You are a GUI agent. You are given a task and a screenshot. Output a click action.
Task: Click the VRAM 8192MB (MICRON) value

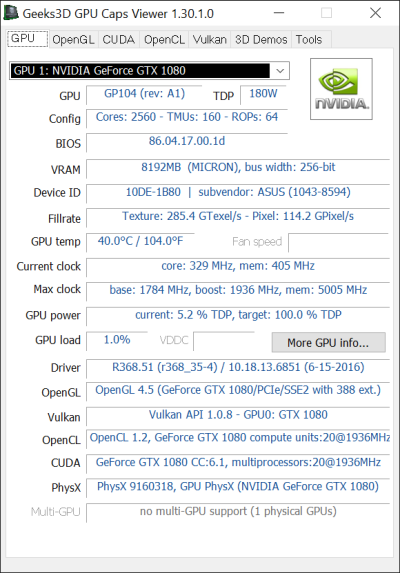[x=238, y=168]
